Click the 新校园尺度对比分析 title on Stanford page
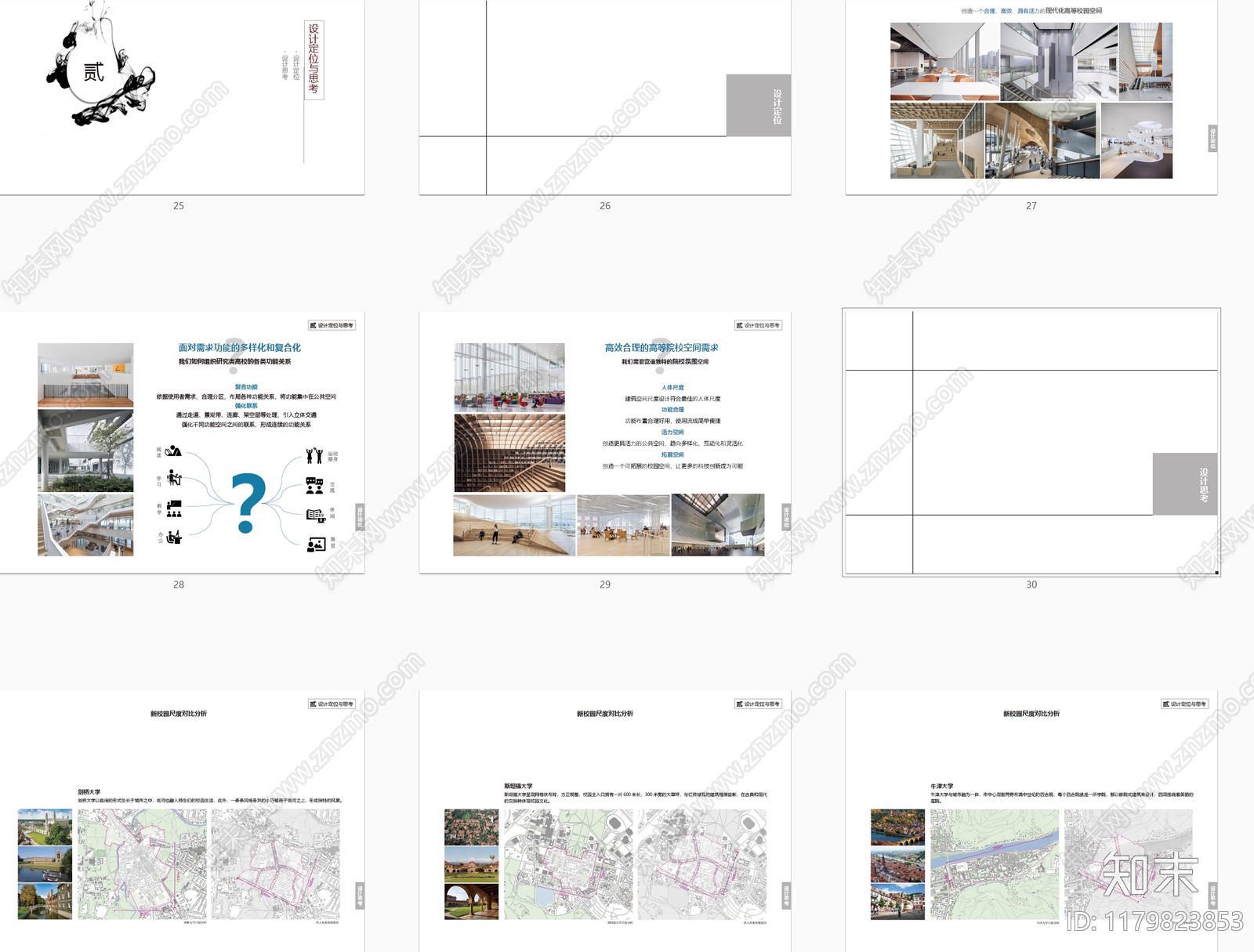The width and height of the screenshot is (1254, 952). tap(605, 714)
